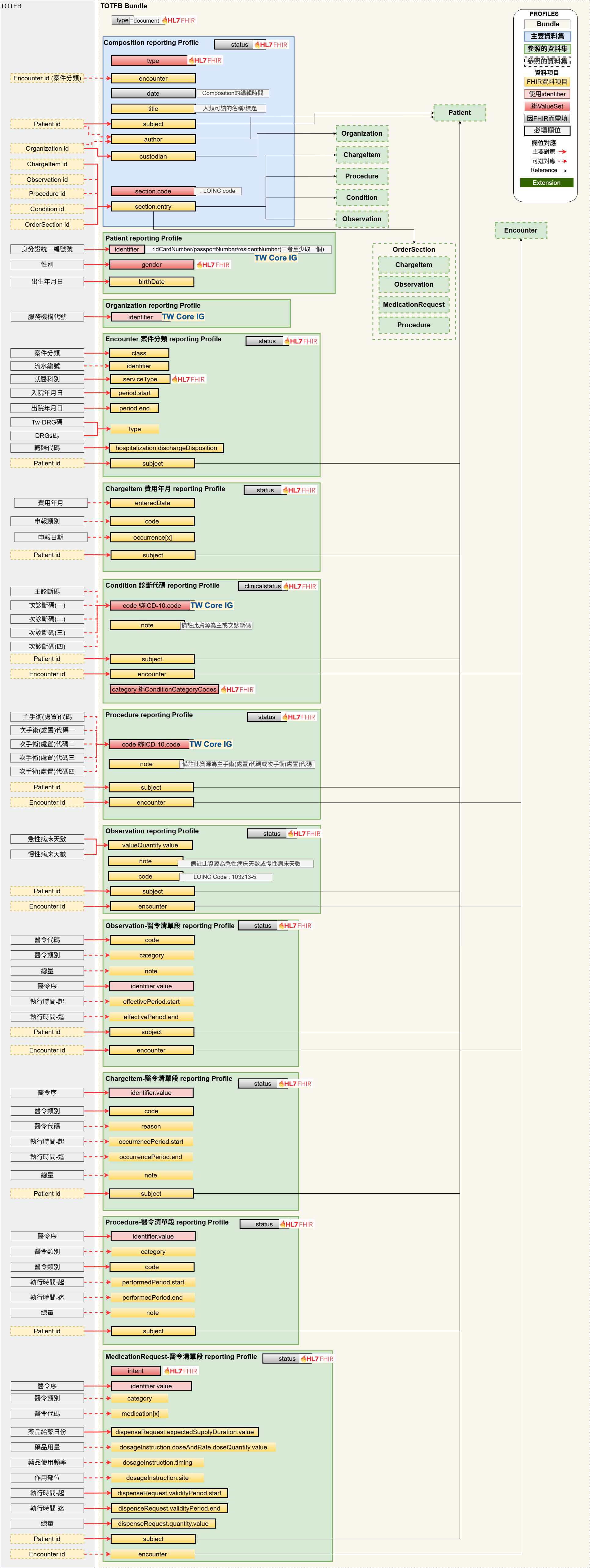Select 'Encounter id (案件分類)' in TOTFB column

click(x=47, y=78)
